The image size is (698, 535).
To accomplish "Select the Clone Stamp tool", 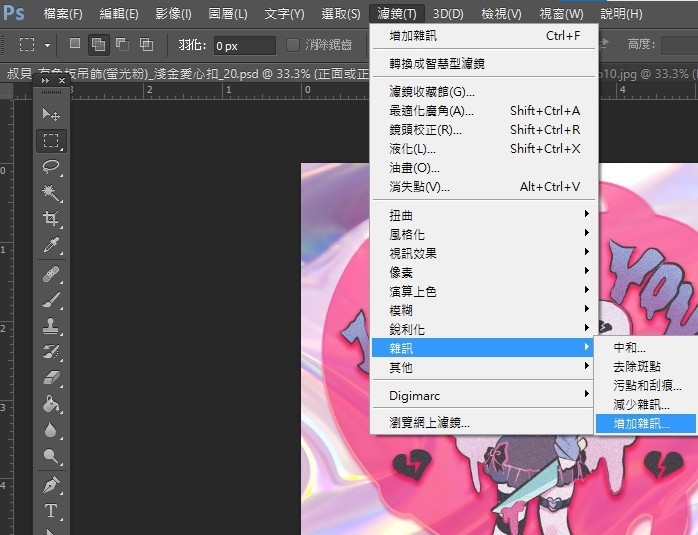I will [51, 326].
